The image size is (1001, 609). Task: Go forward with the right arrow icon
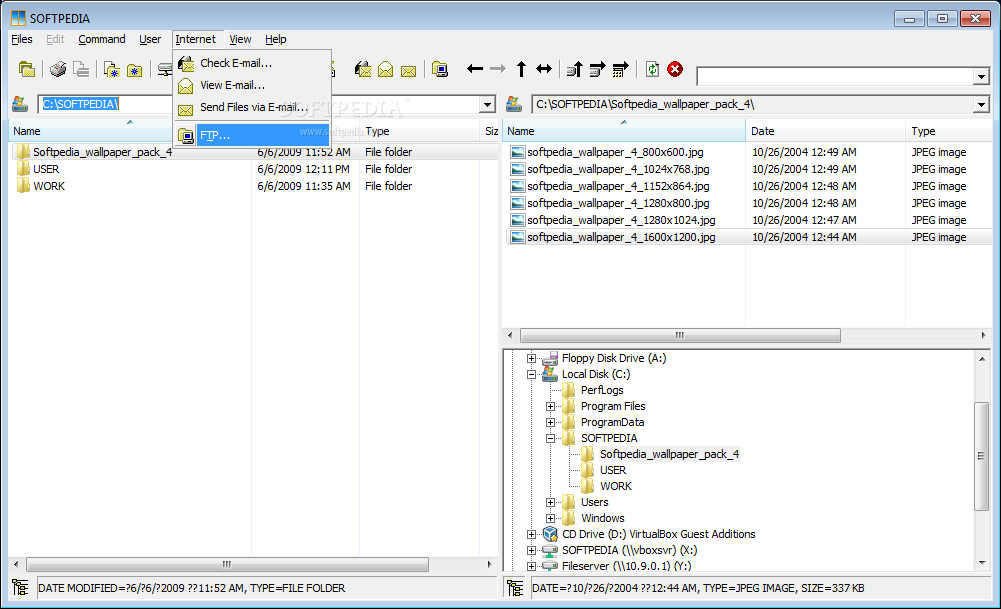497,68
